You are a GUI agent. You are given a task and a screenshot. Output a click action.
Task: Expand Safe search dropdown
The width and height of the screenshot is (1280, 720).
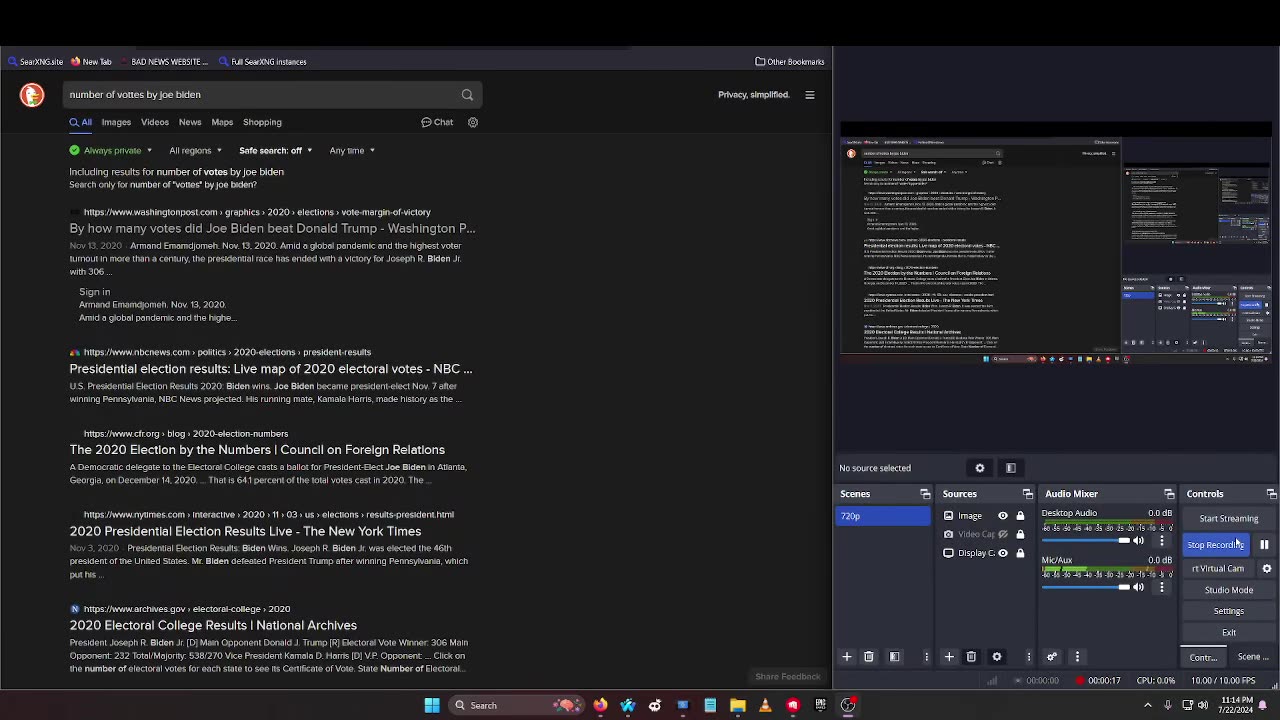coord(276,151)
